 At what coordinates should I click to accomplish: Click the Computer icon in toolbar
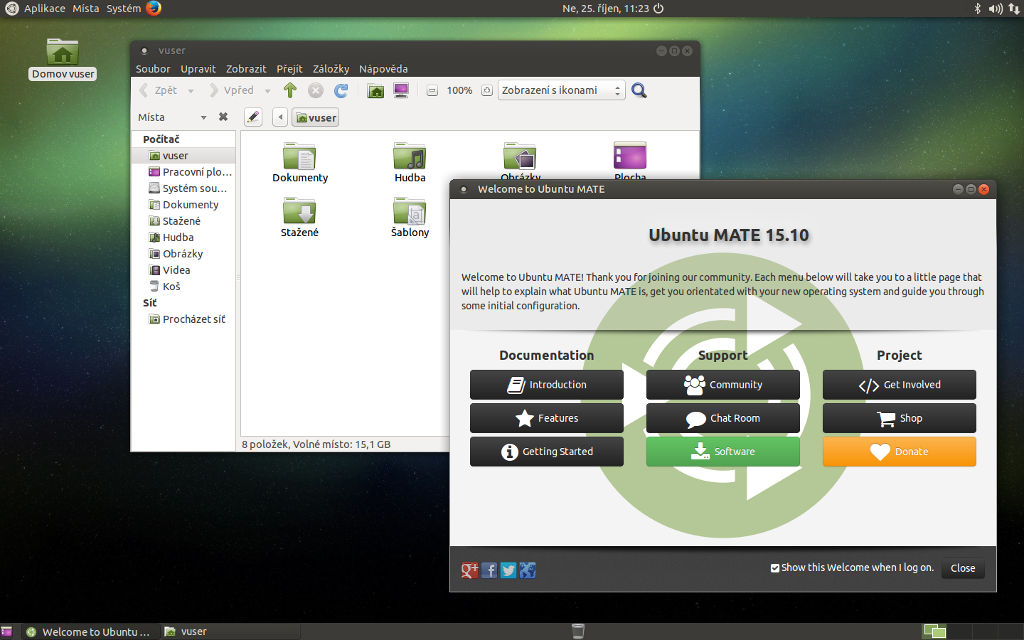pyautogui.click(x=401, y=90)
